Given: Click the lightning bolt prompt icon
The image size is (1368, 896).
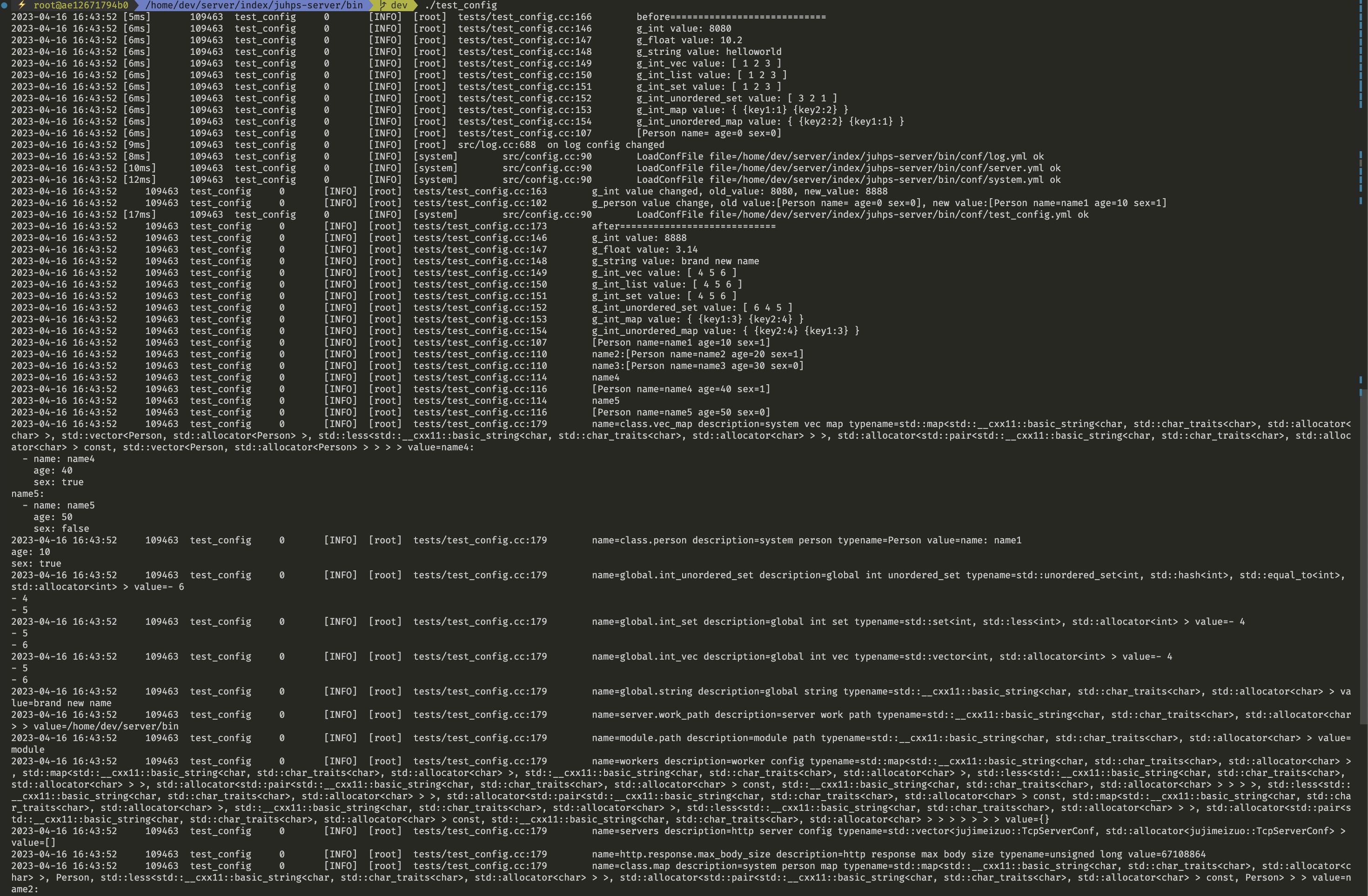Looking at the screenshot, I should 21,5.
